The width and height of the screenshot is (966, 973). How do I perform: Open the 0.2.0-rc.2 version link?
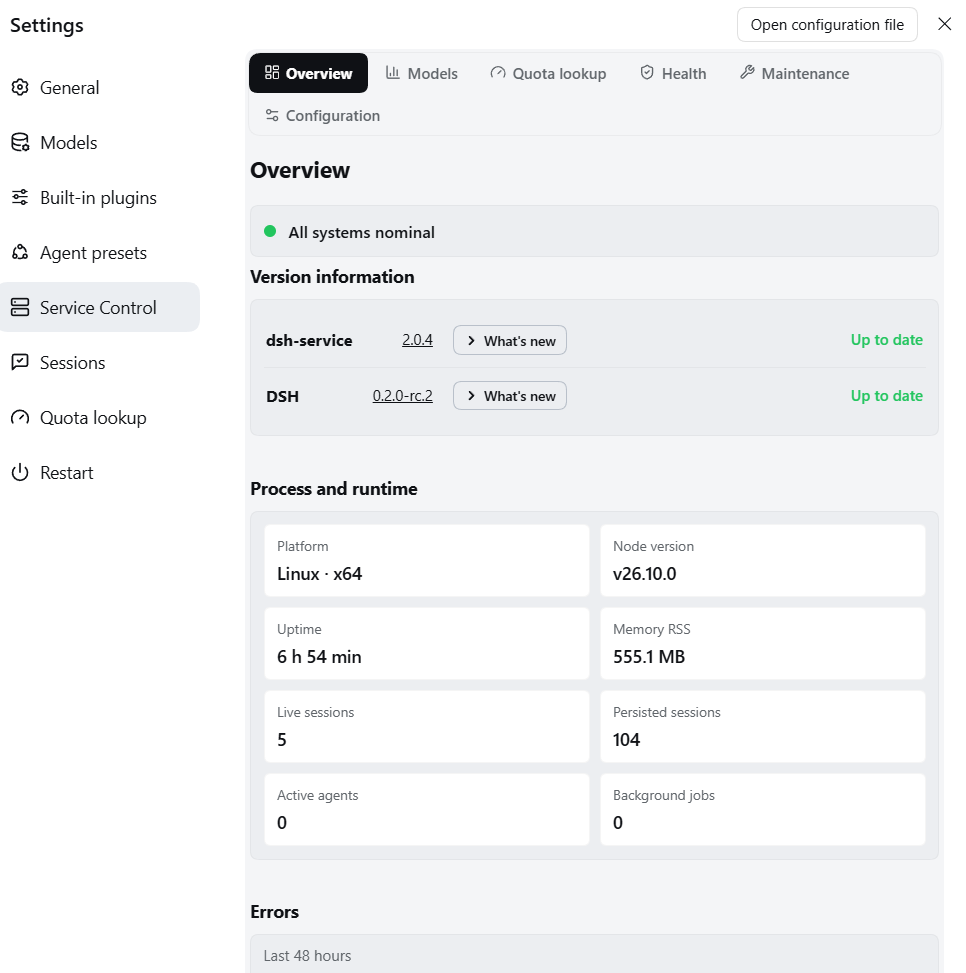(x=403, y=396)
